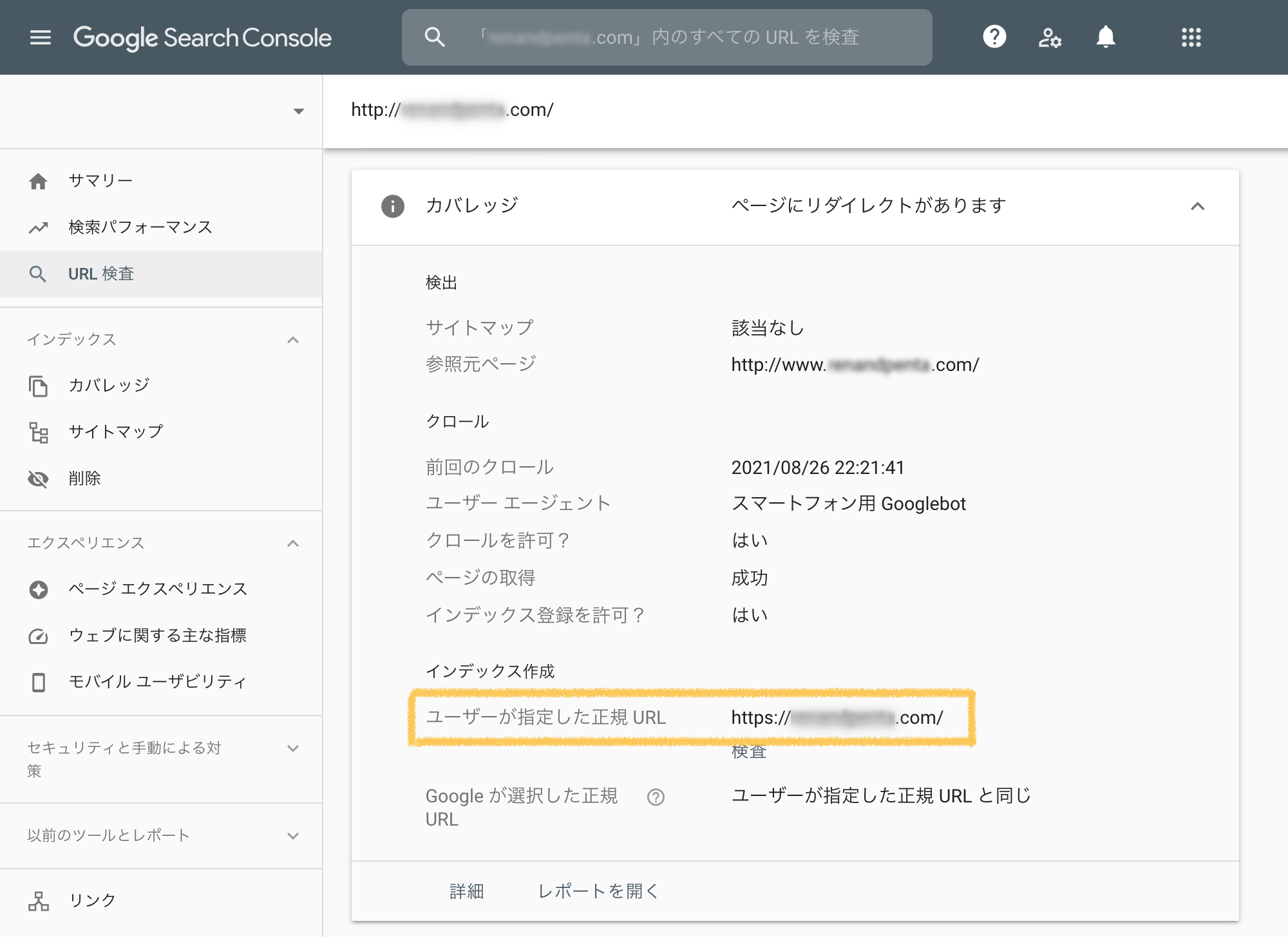Click the 削除 crossed-eye icon

pos(38,478)
